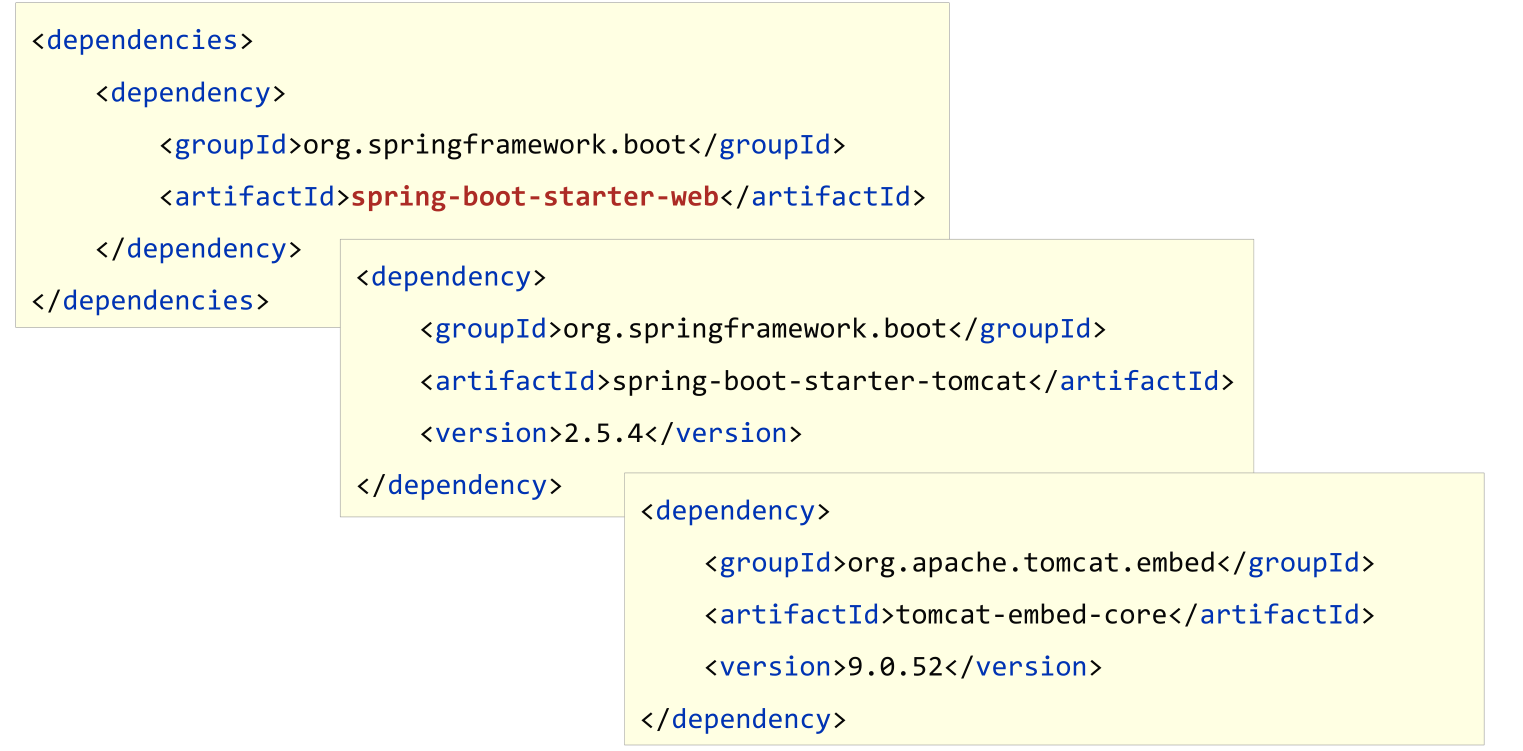The height and width of the screenshot is (751, 1523).
Task: Click the opening dependencies tag
Action: [142, 41]
